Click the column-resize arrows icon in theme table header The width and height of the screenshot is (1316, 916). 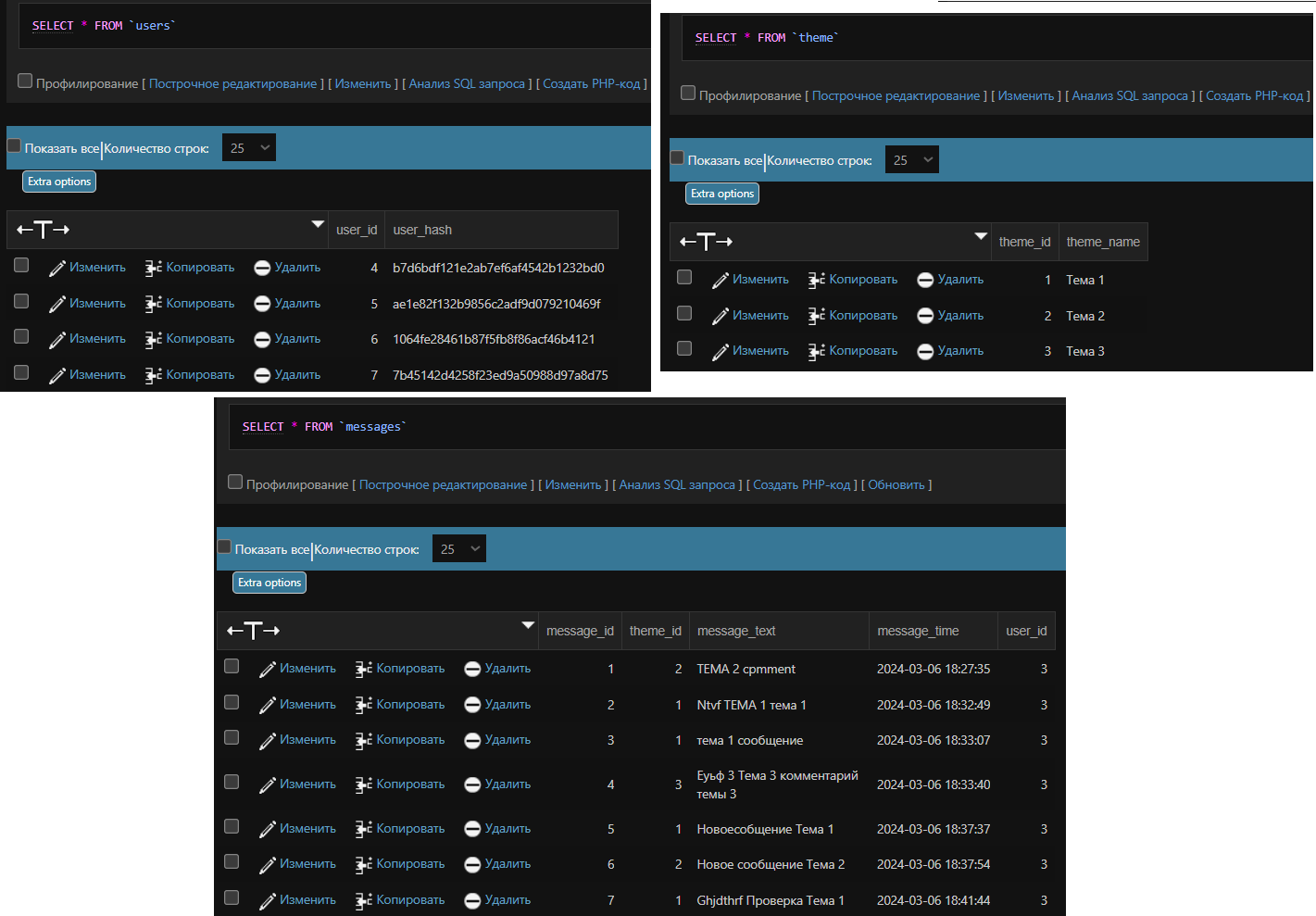click(x=707, y=242)
